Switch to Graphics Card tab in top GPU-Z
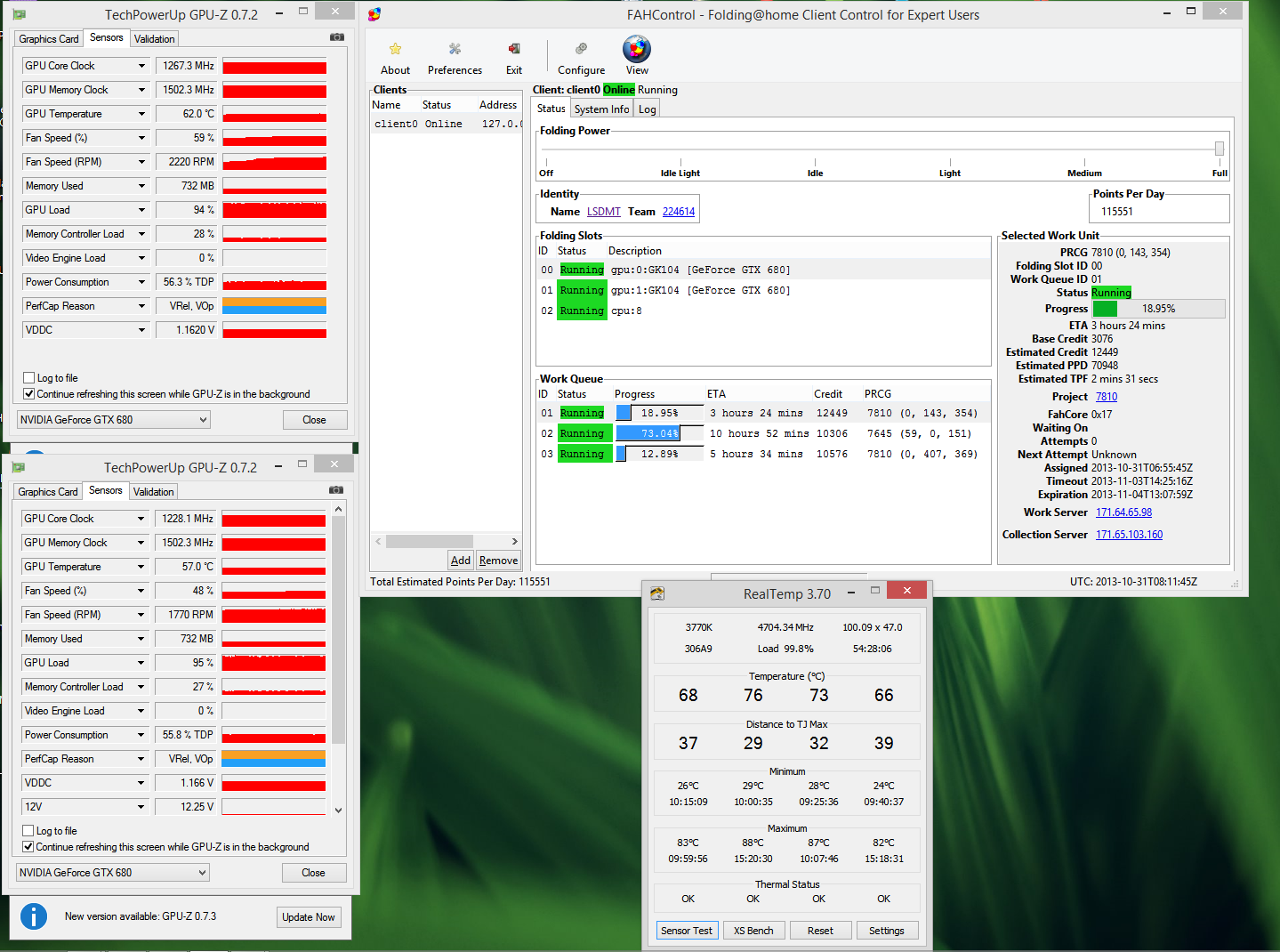 tap(49, 39)
